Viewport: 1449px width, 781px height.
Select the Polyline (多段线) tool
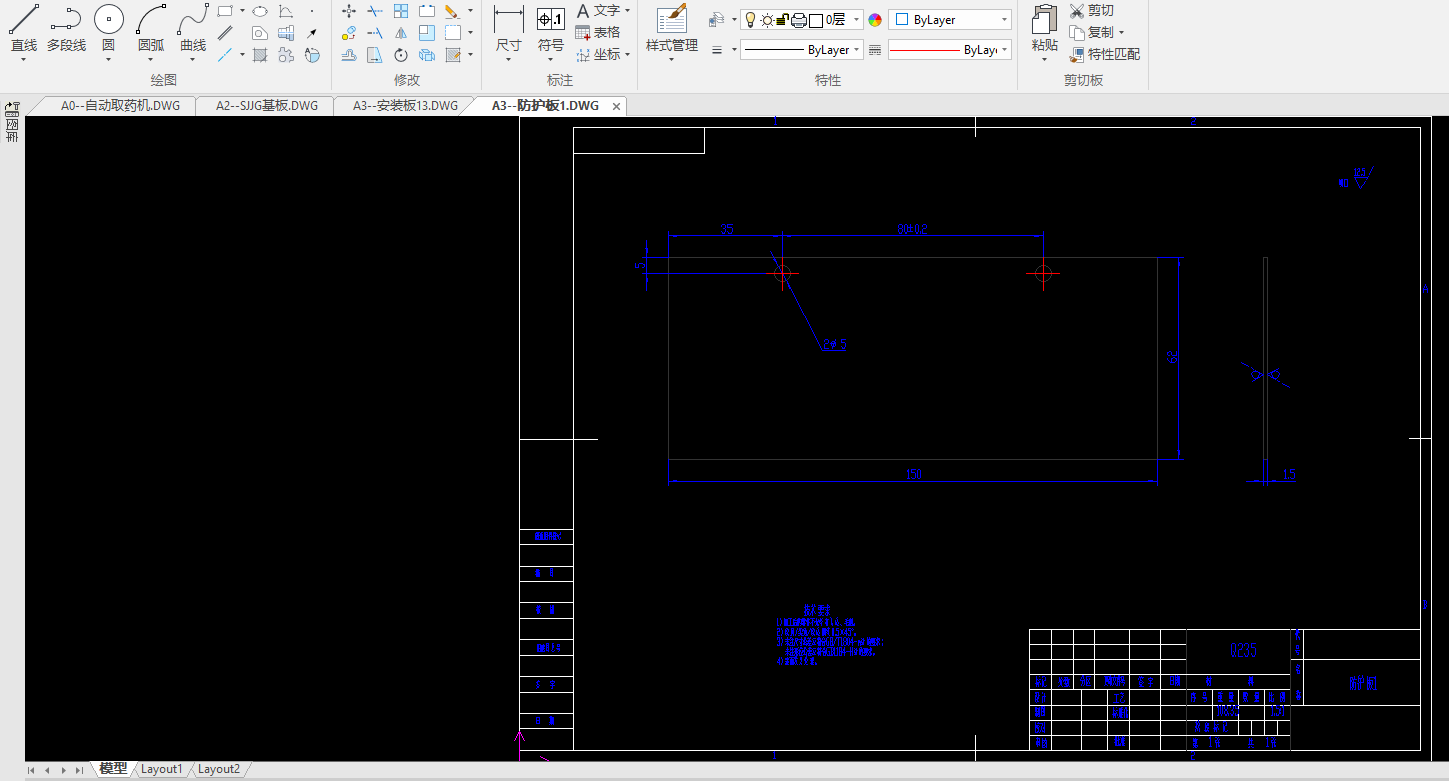[x=66, y=28]
